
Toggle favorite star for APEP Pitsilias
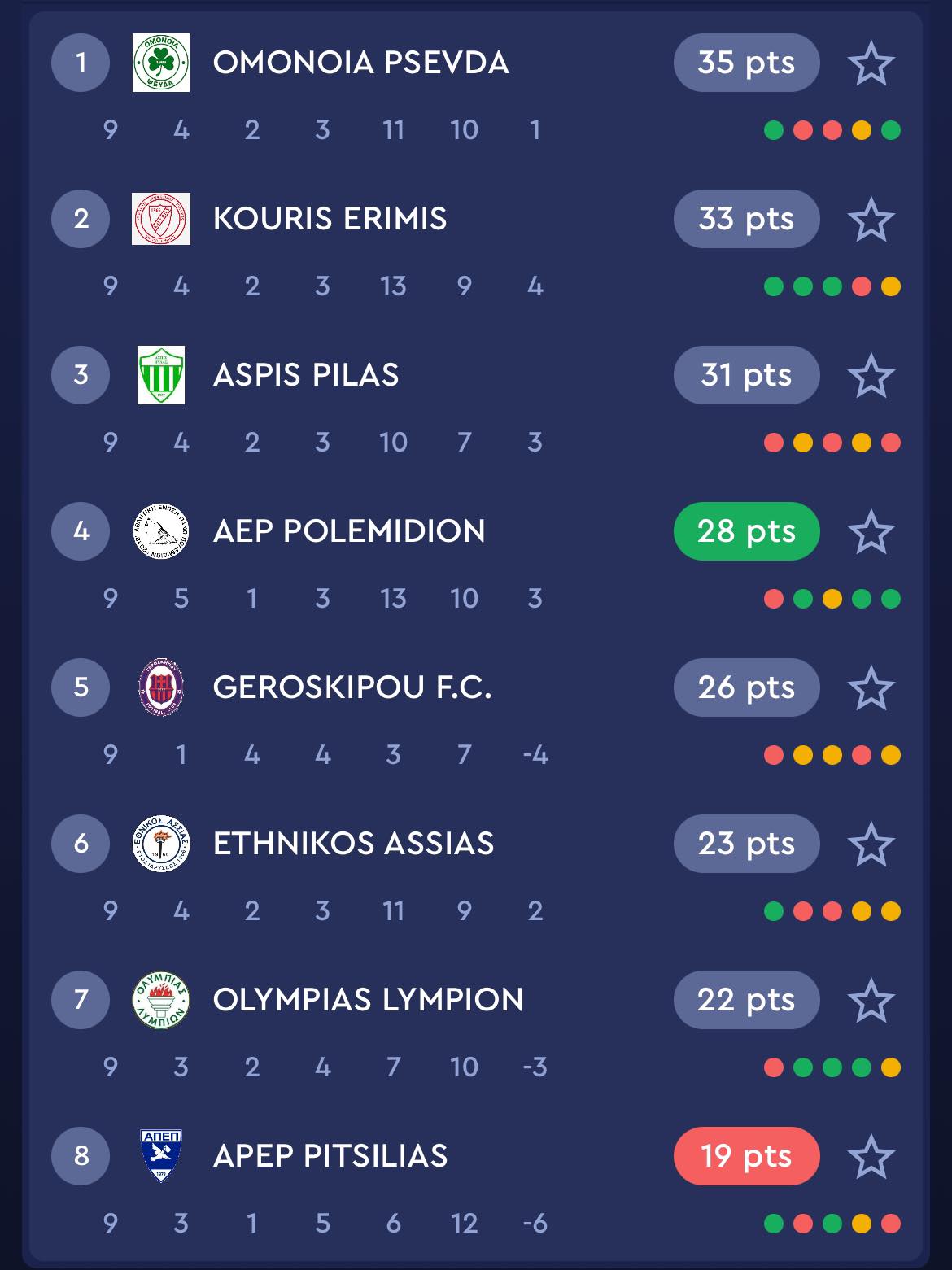click(871, 1157)
